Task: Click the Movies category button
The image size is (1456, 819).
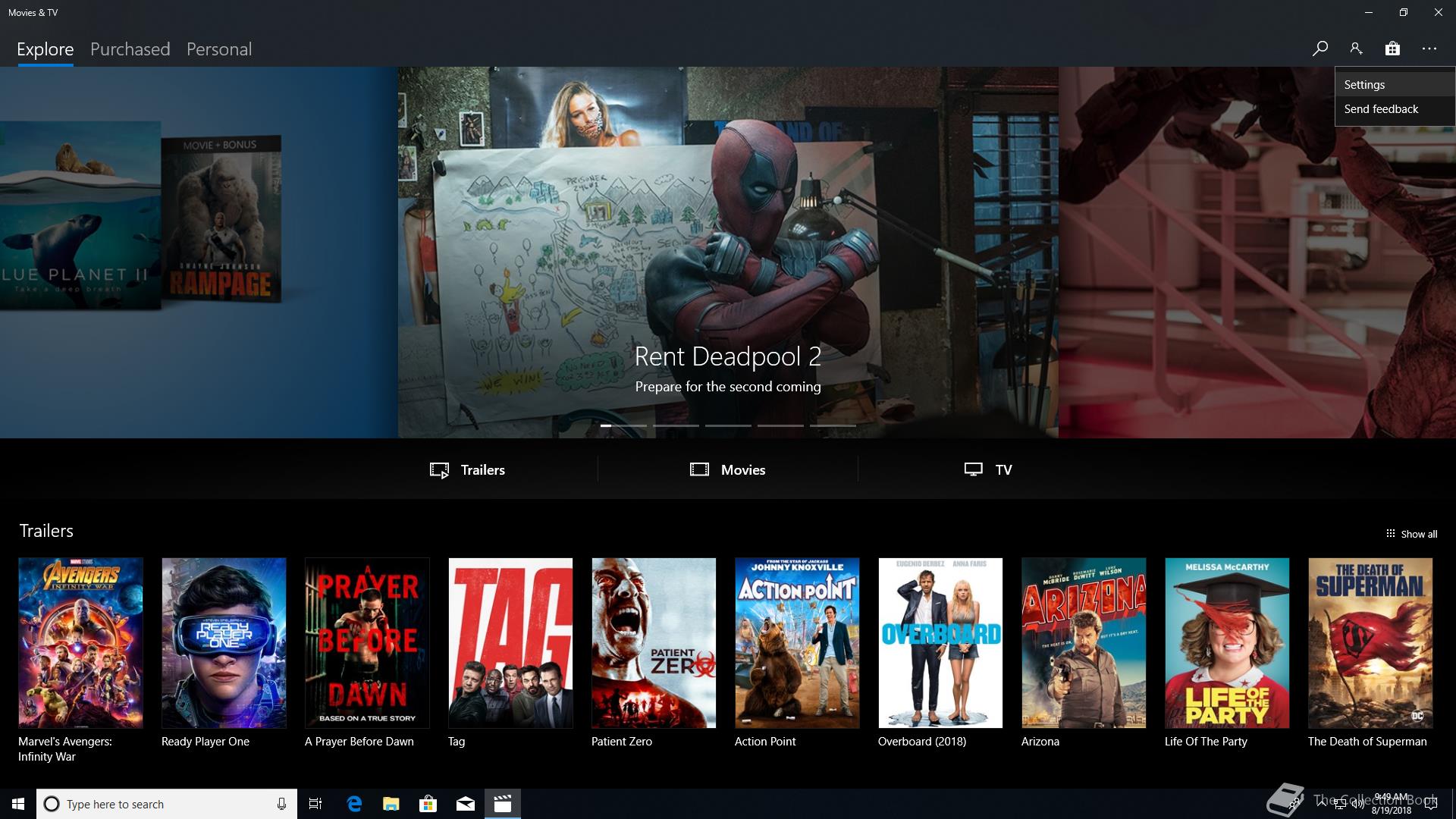Action: click(x=727, y=469)
